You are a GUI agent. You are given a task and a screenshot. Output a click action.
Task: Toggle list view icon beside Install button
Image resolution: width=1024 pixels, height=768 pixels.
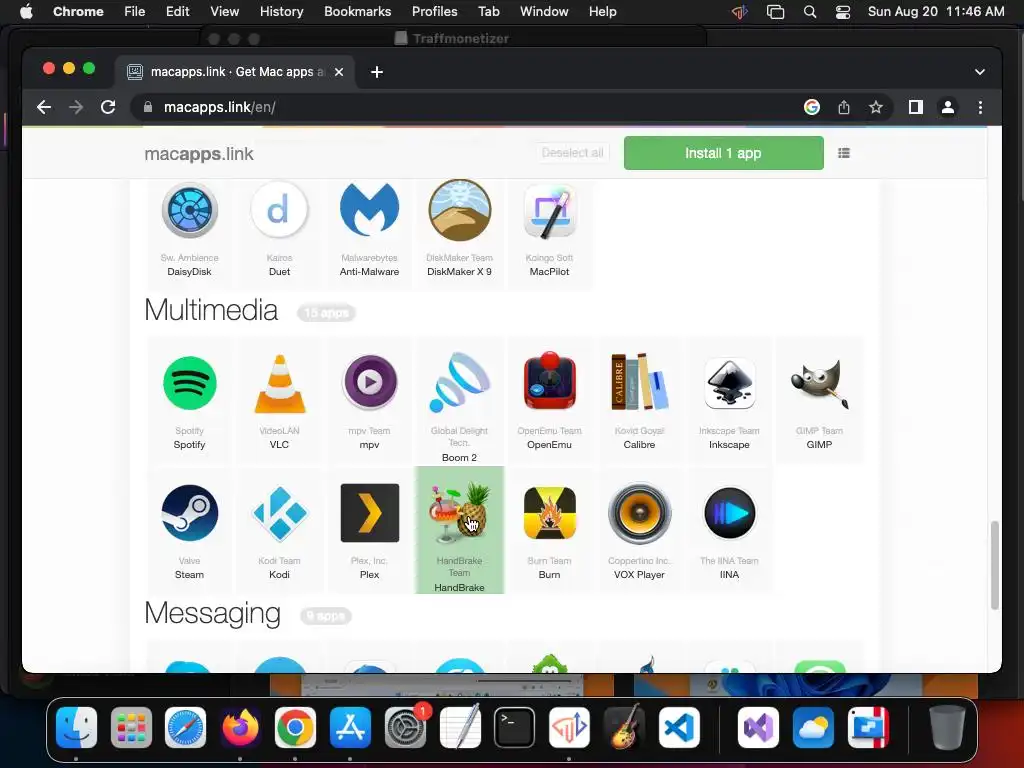pos(844,153)
